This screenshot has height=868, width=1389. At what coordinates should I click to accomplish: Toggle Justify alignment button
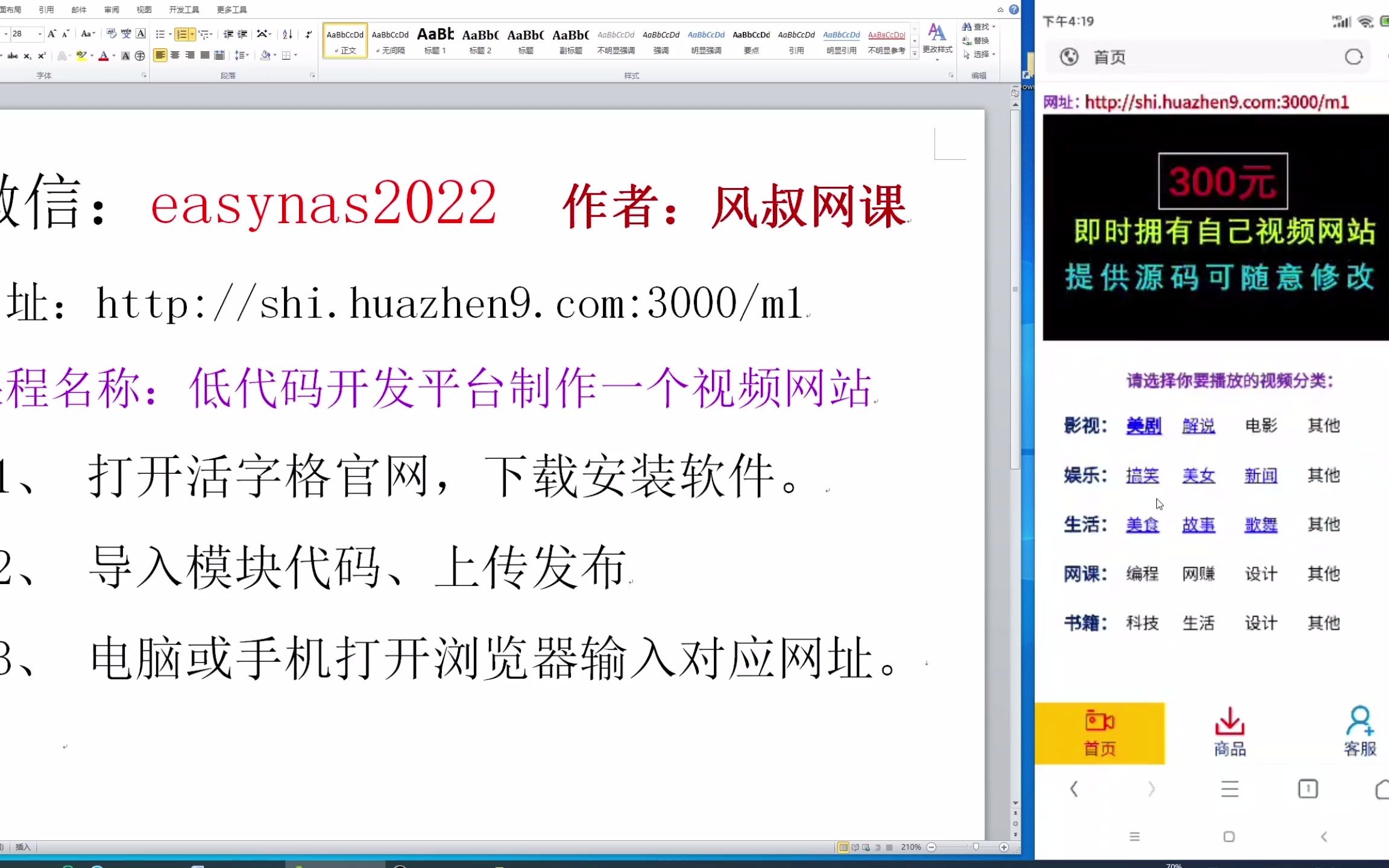tap(205, 55)
